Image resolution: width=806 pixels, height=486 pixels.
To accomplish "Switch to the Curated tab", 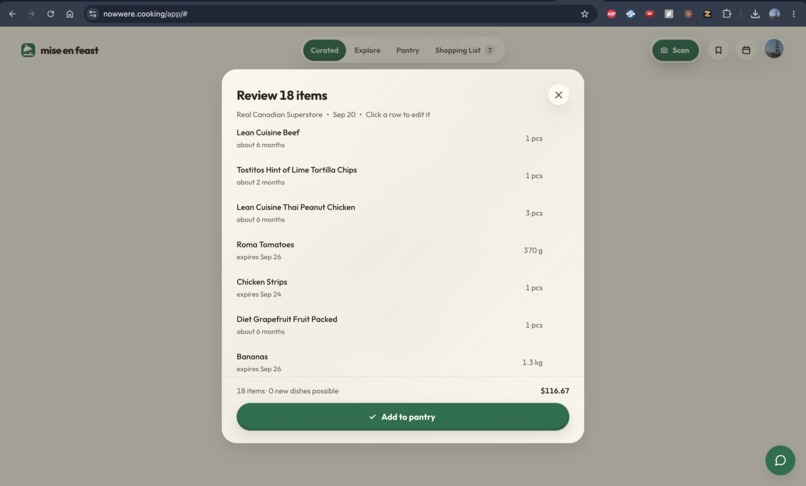I will coord(324,50).
